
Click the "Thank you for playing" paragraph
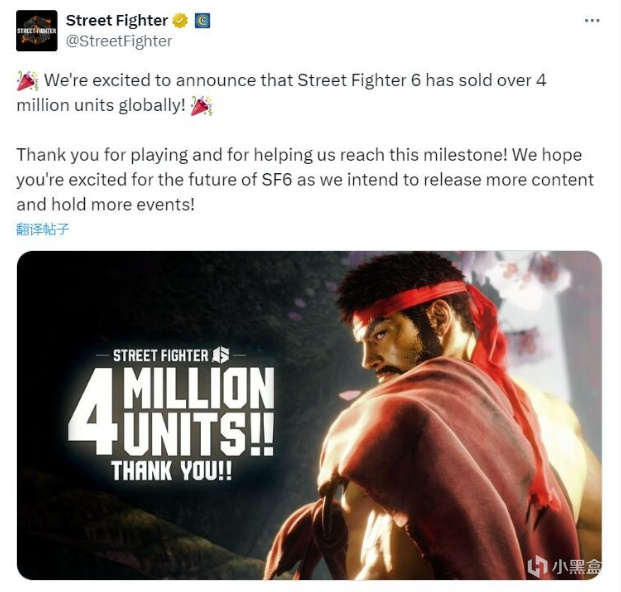pyautogui.click(x=305, y=179)
